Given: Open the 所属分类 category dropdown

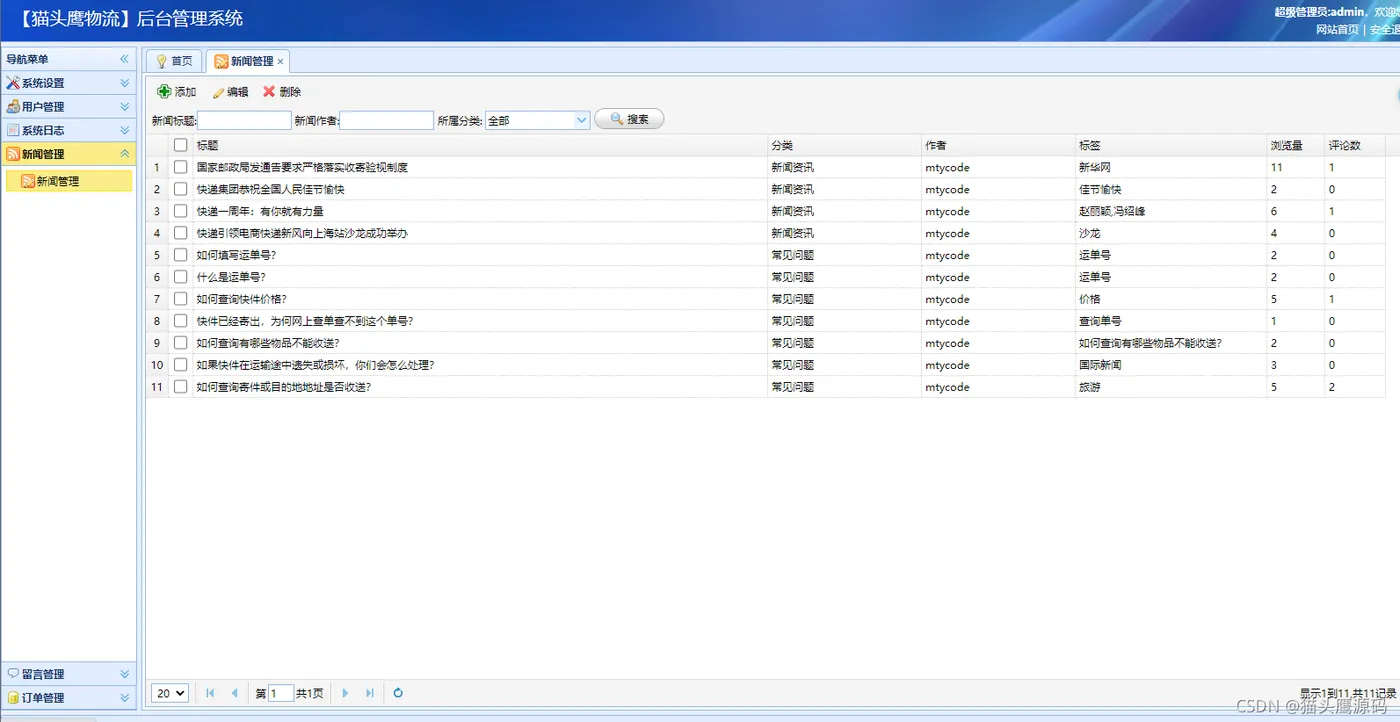Looking at the screenshot, I should click(581, 120).
